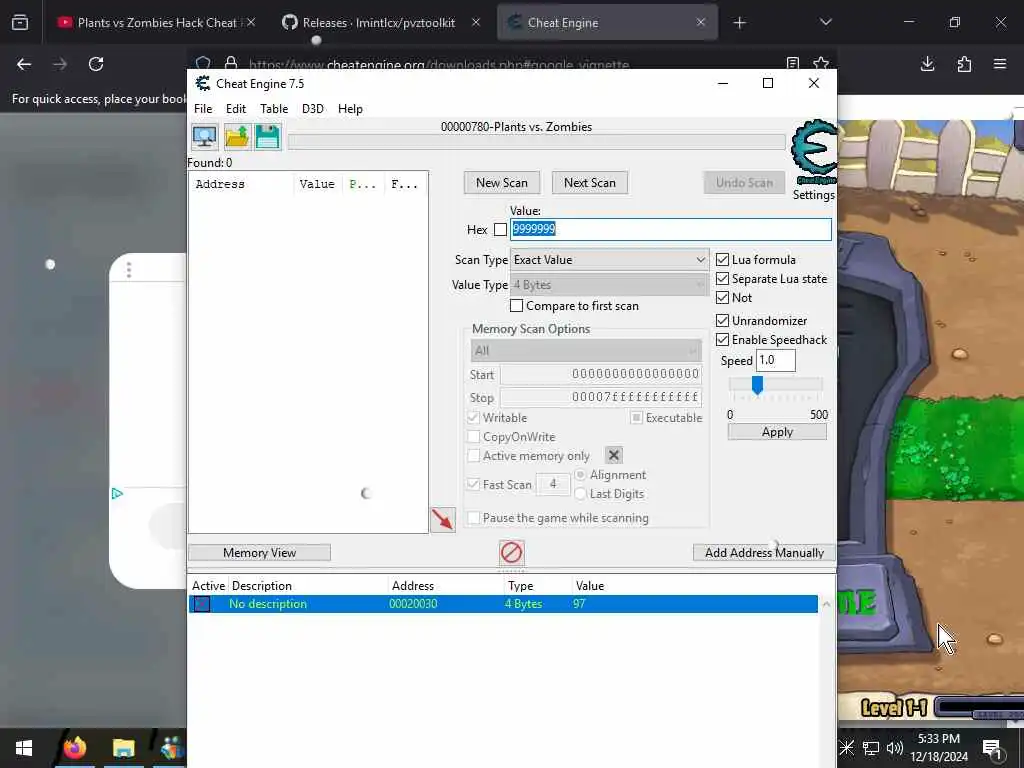Open the process list computer icon
This screenshot has height=768, width=1024.
(204, 137)
